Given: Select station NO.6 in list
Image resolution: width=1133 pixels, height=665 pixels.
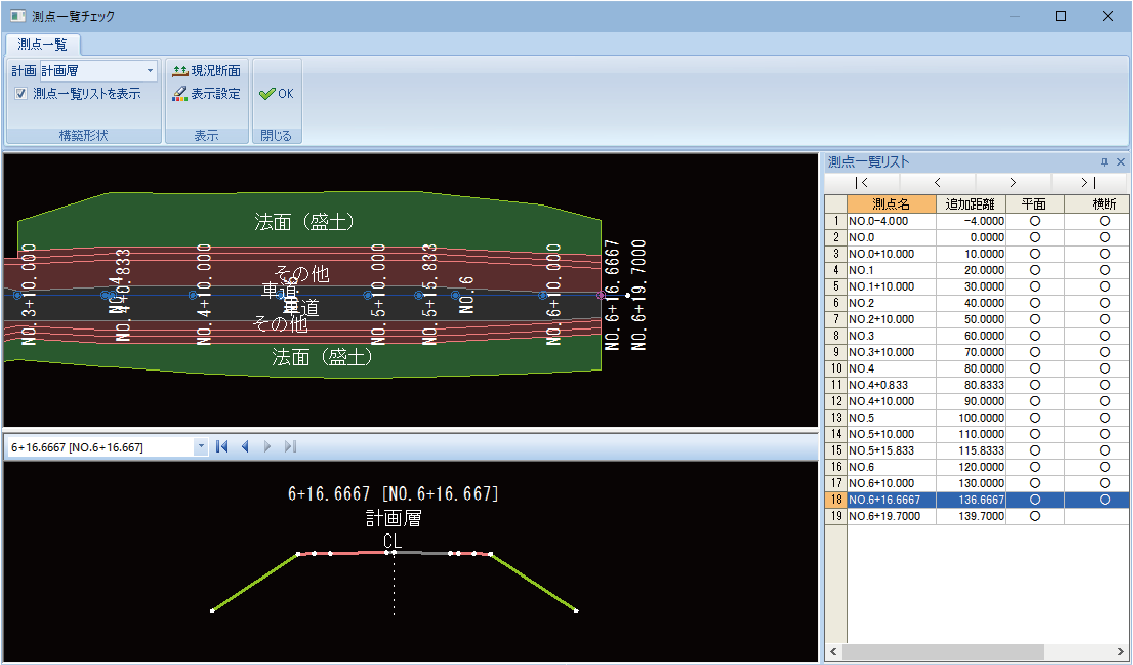Looking at the screenshot, I should [891, 467].
